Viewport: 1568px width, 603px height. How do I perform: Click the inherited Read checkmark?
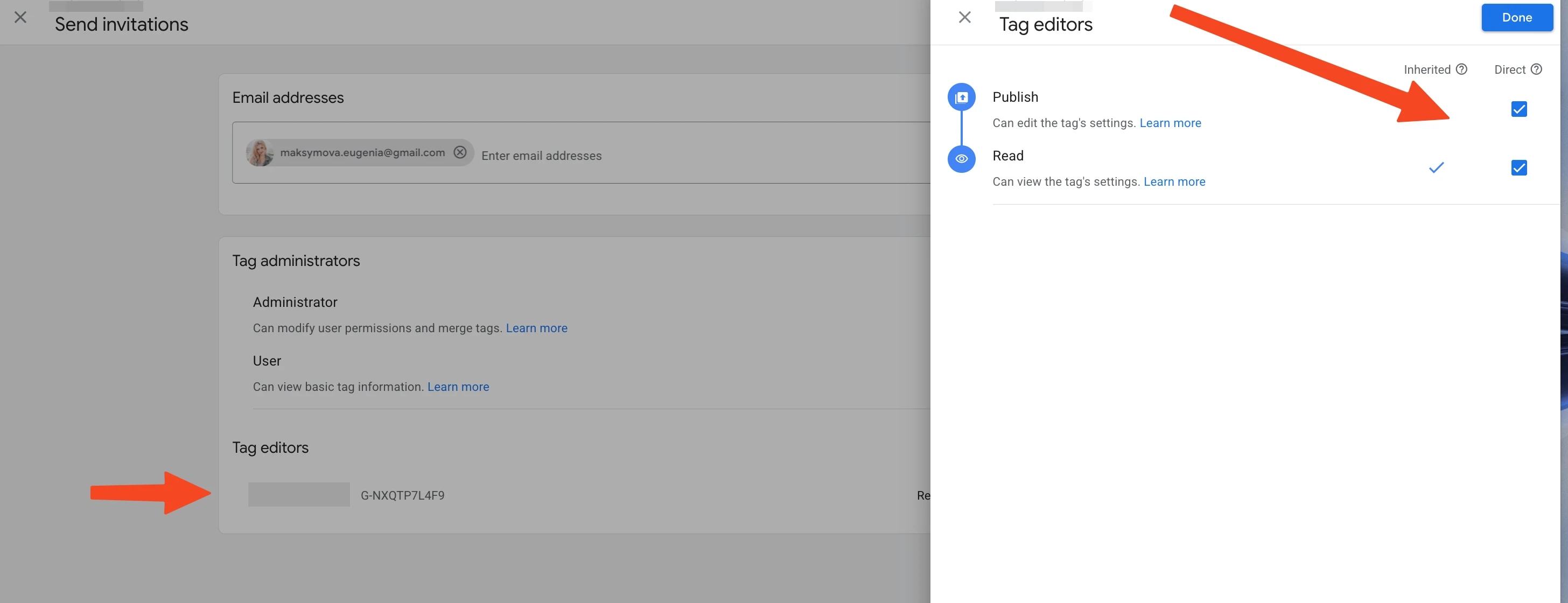point(1436,167)
